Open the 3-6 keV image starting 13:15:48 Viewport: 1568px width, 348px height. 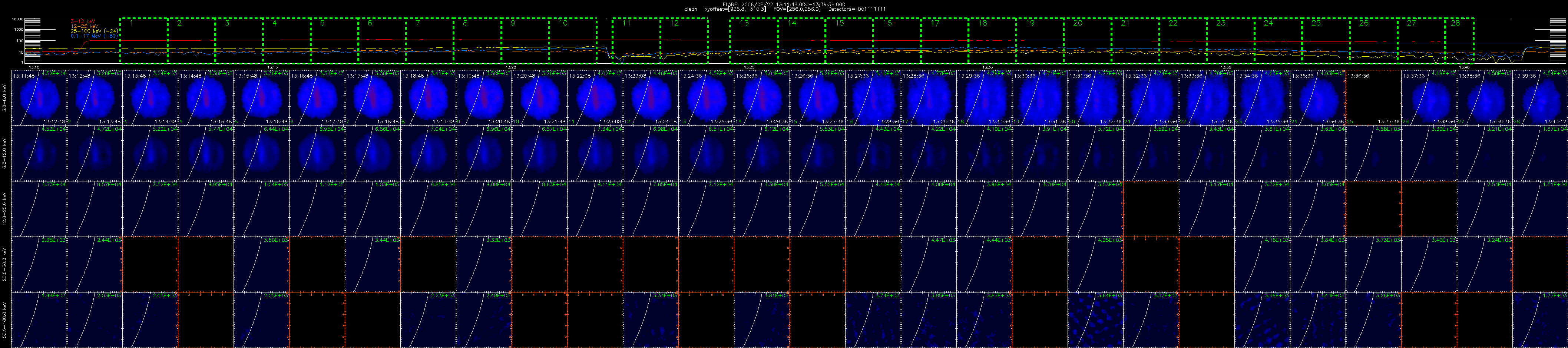click(261, 98)
